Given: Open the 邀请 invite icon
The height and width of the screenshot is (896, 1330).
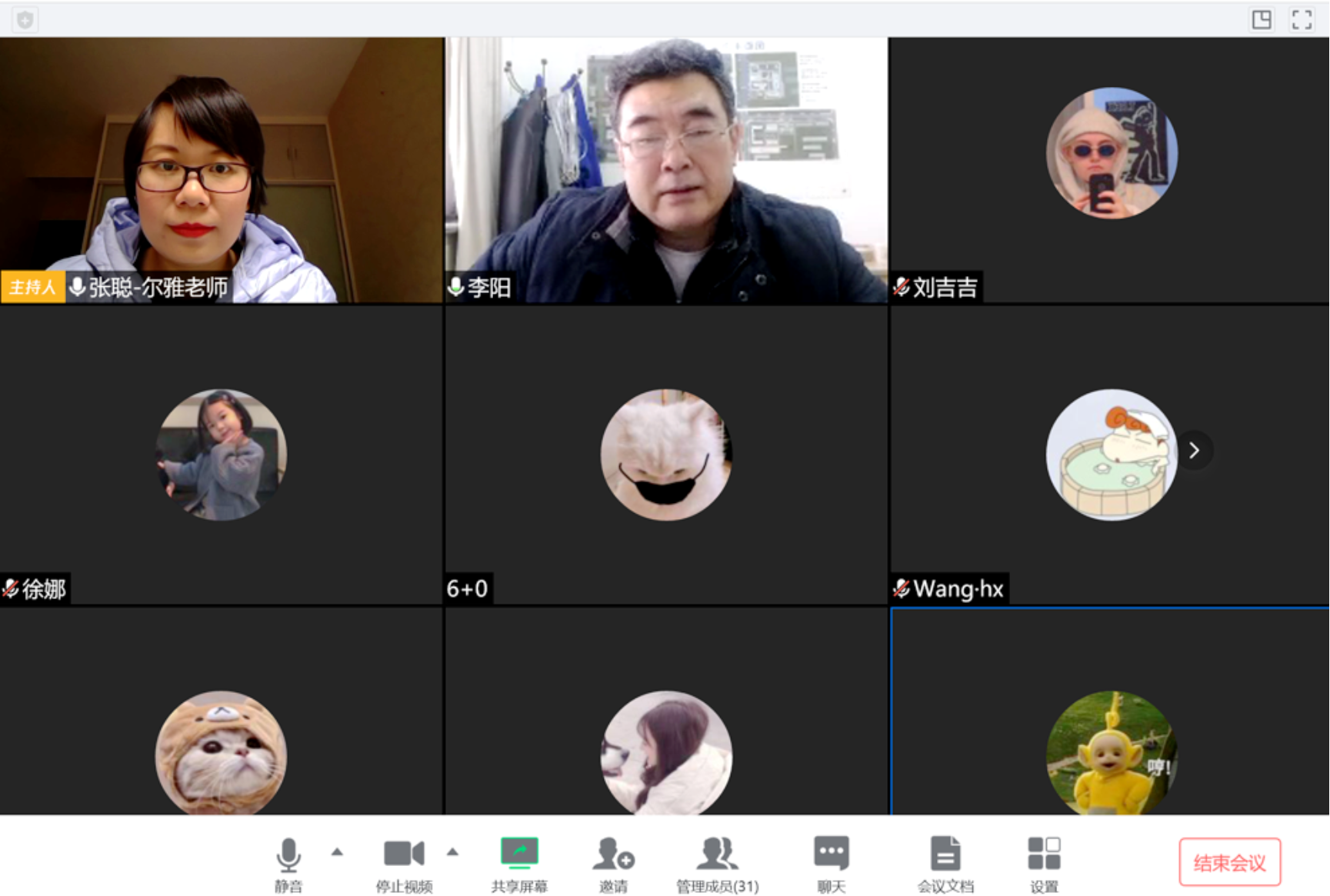Looking at the screenshot, I should point(613,864).
